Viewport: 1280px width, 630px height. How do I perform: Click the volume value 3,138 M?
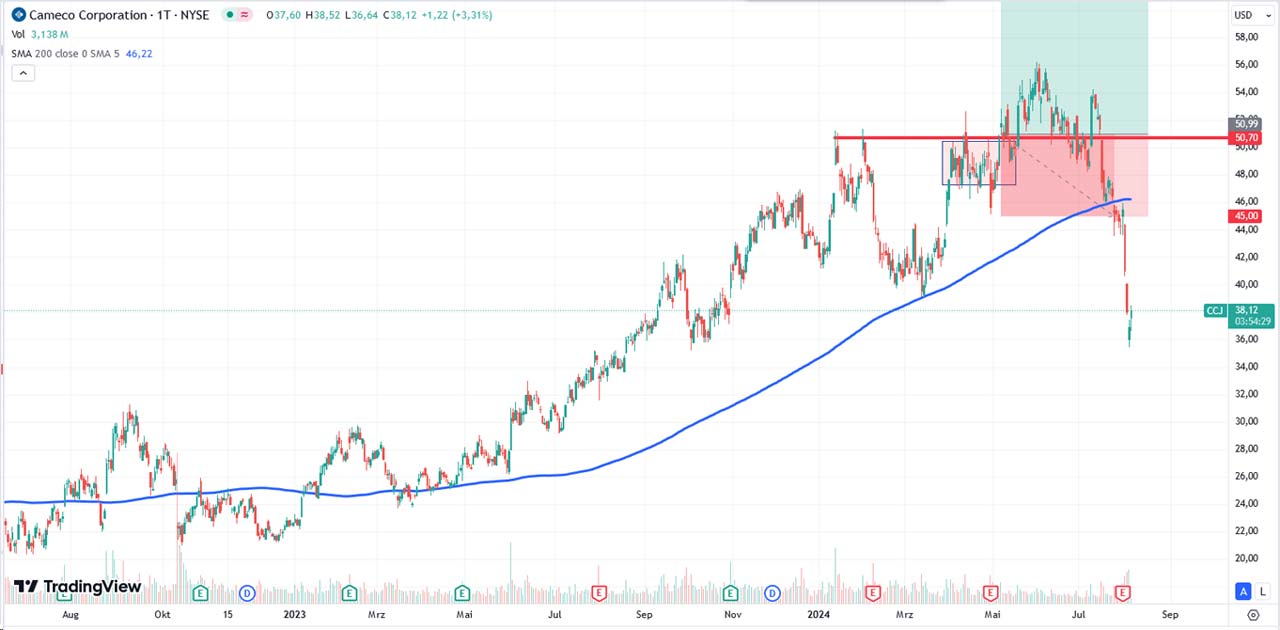(50, 34)
